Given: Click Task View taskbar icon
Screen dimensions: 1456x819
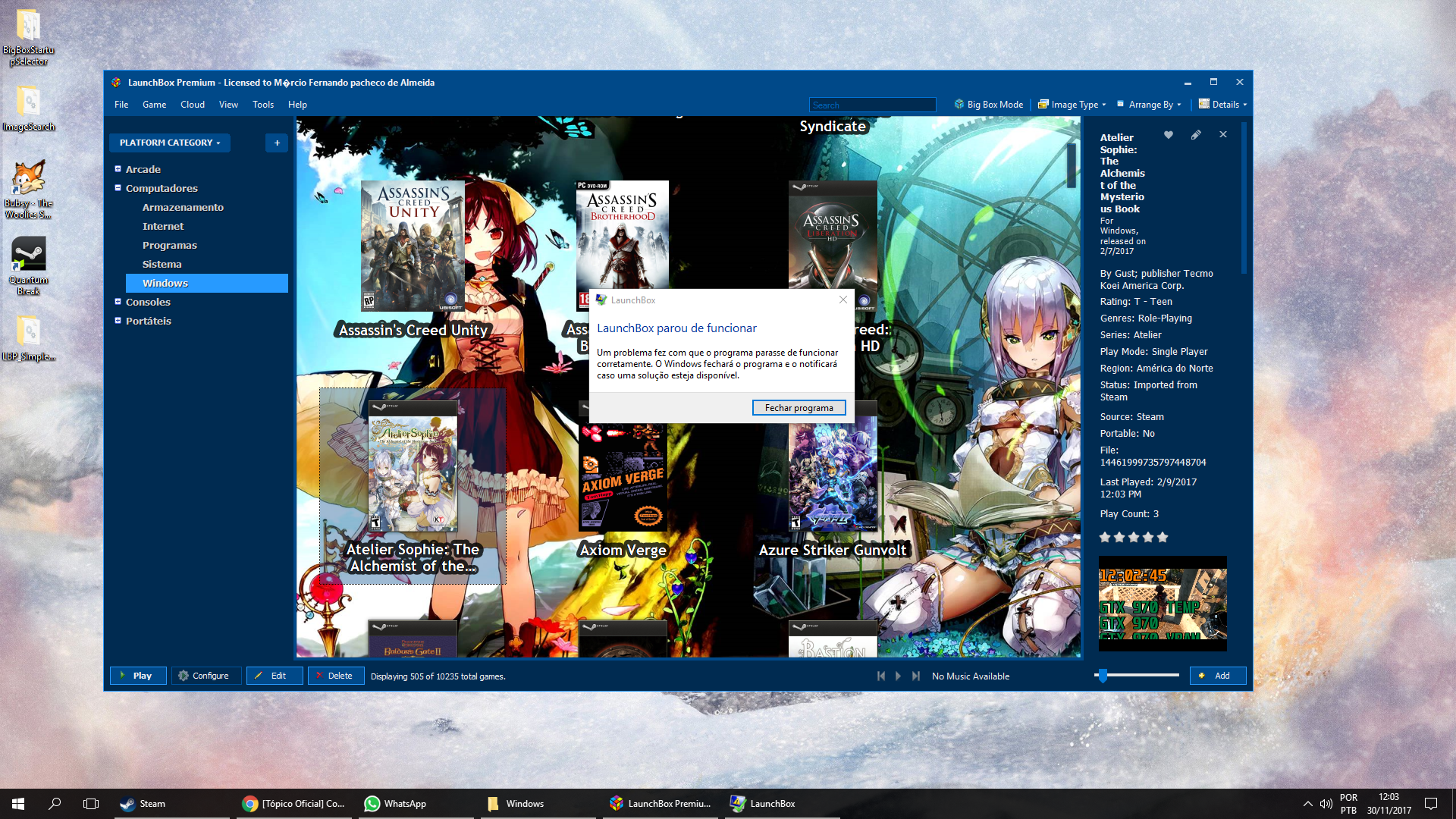Looking at the screenshot, I should (91, 804).
